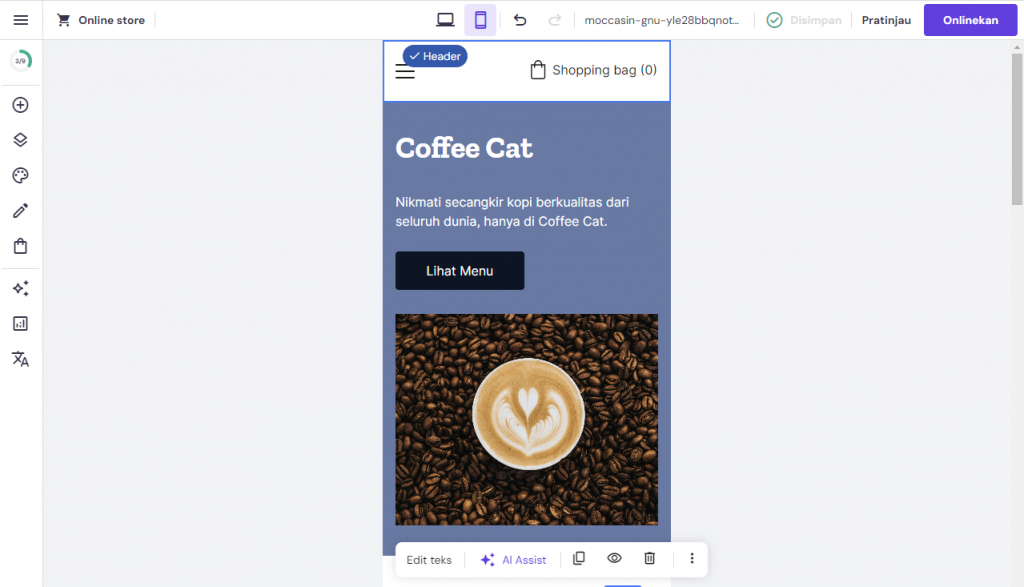Select the desktop view icon
1024x587 pixels.
point(444,19)
